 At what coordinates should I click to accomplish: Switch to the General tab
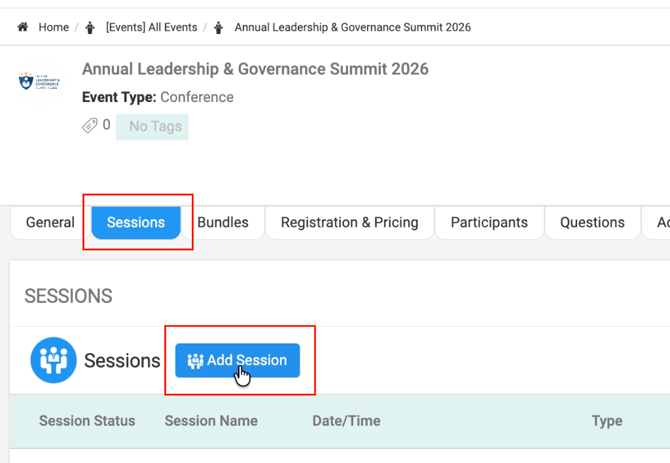[x=50, y=223]
